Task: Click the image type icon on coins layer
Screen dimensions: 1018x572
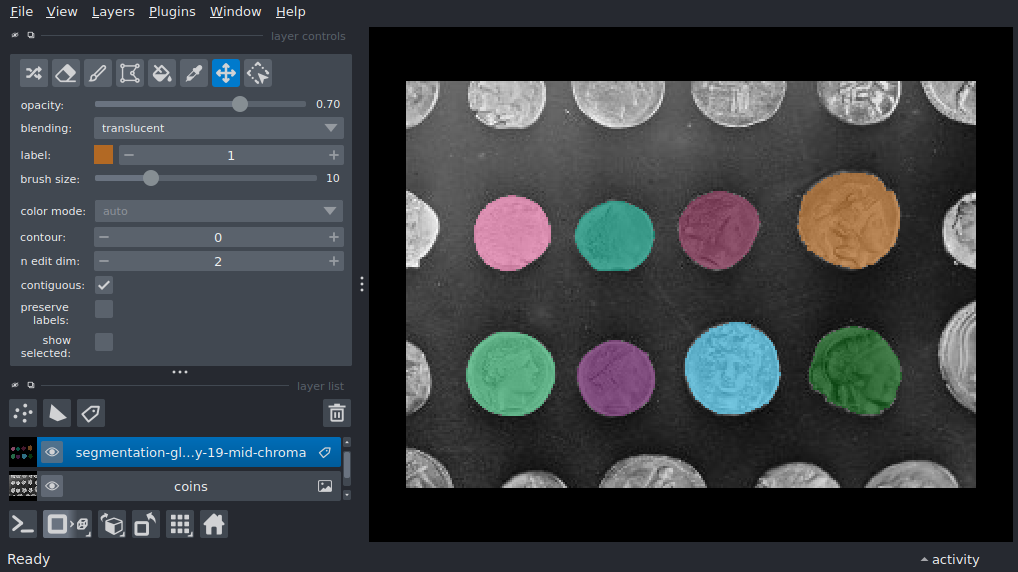Action: click(x=325, y=486)
